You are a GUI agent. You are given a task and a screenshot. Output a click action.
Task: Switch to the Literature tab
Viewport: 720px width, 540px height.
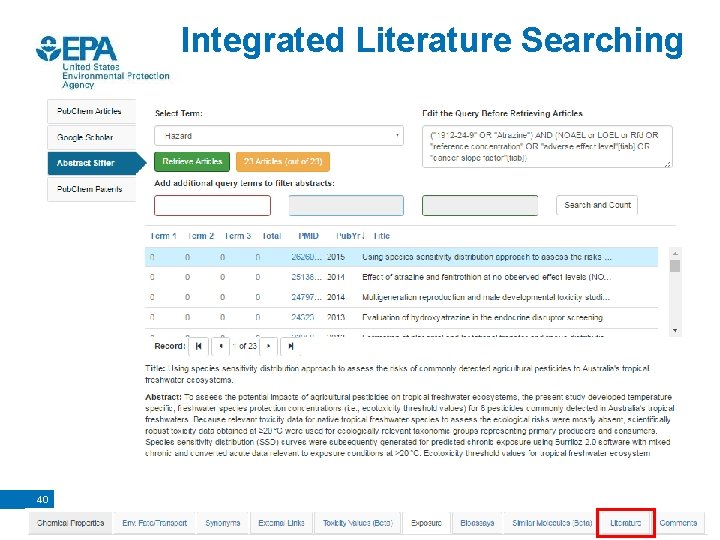(625, 523)
